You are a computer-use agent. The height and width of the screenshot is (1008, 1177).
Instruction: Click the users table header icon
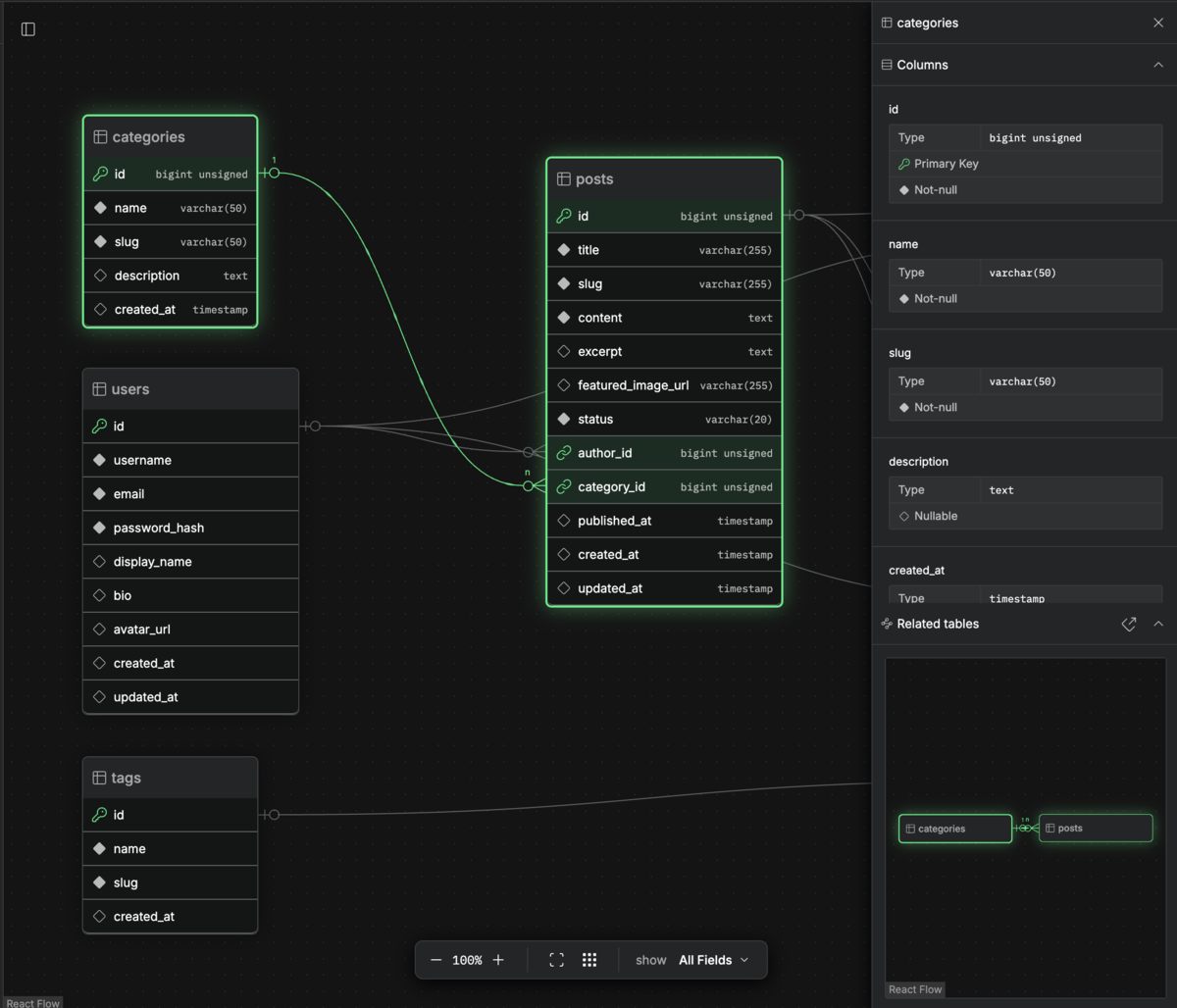pos(99,389)
